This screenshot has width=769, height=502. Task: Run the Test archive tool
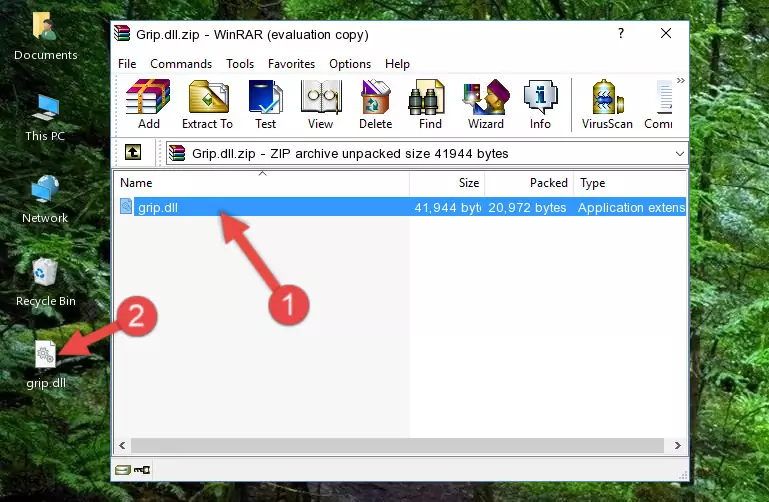(x=265, y=104)
